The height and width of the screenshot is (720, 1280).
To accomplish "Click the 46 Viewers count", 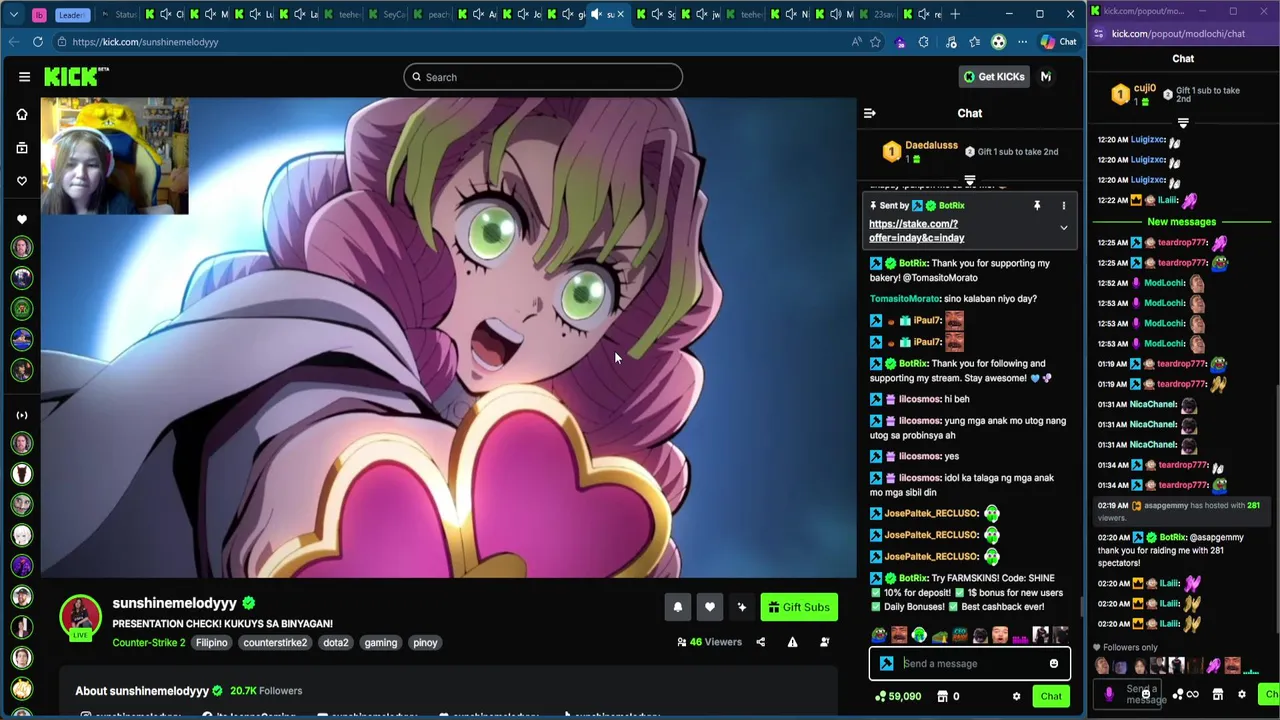I will (x=709, y=642).
